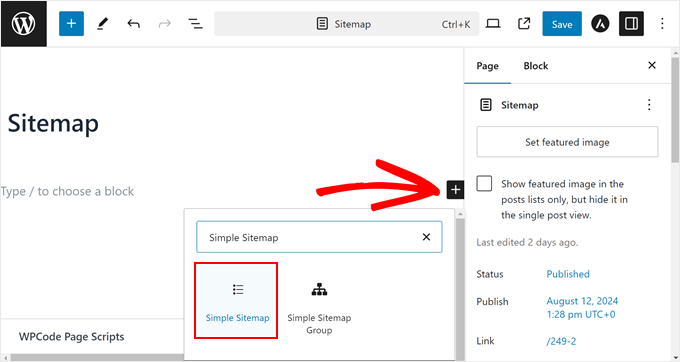Switch preview to laptop view icon
Screen dimensions: 680x362
493,24
